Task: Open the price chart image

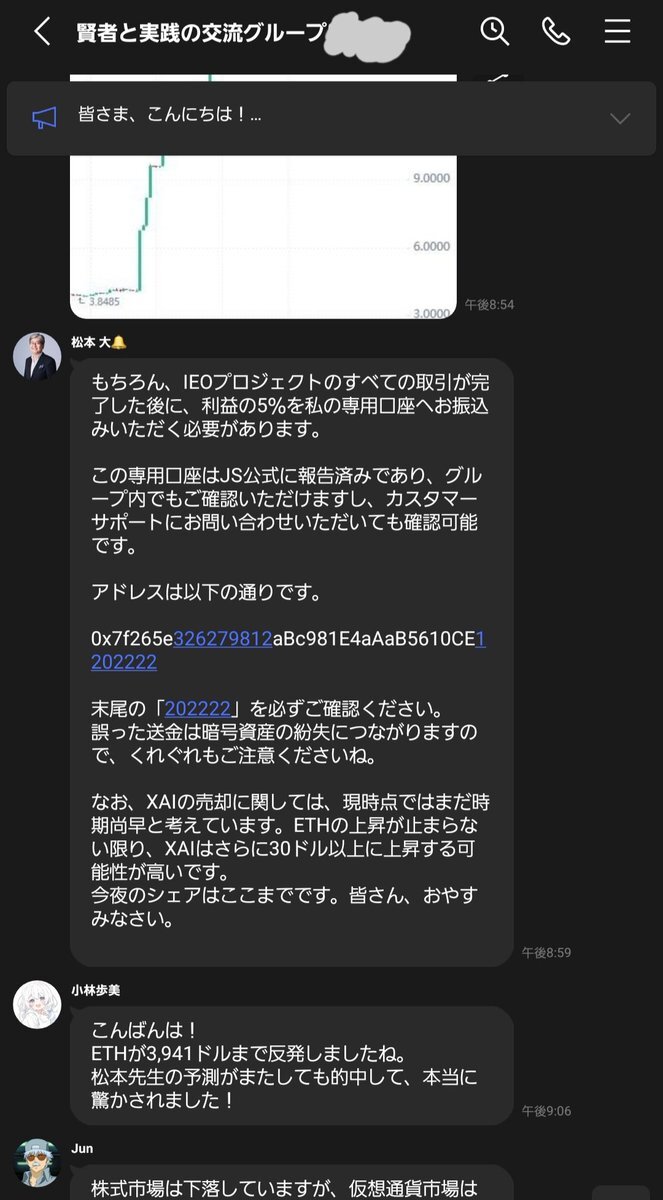Action: coord(263,197)
